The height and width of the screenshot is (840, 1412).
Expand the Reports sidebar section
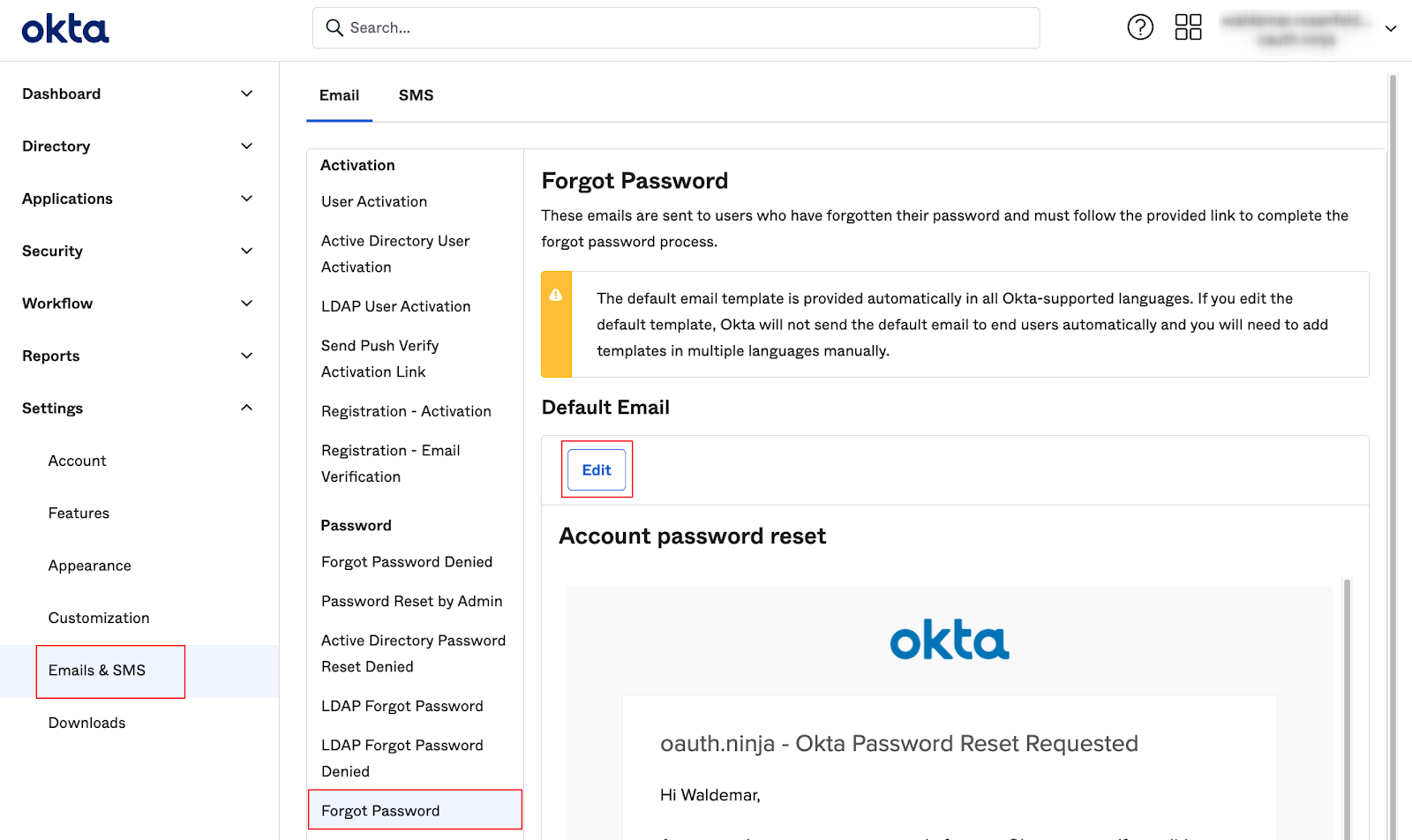coord(139,356)
